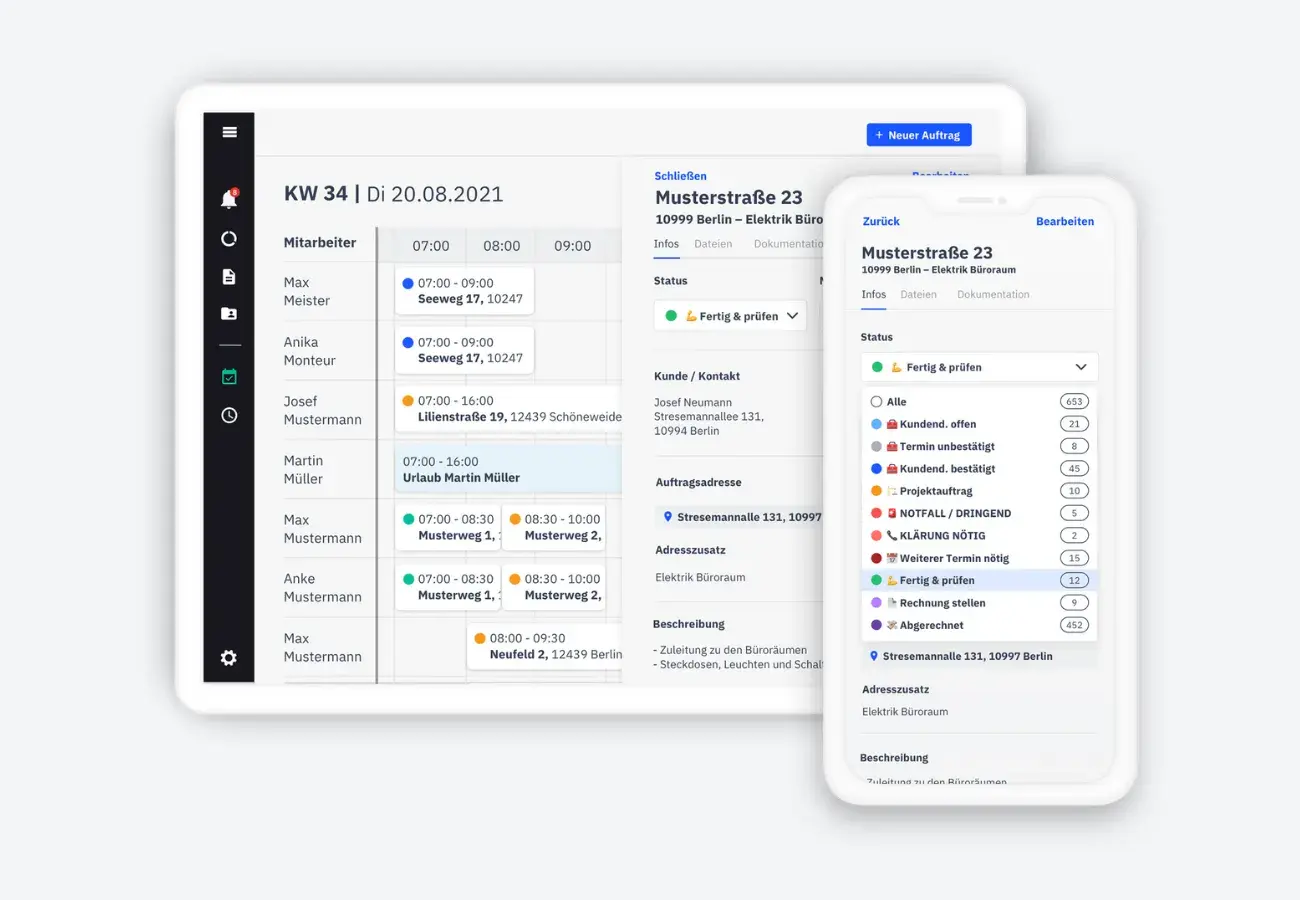Tap Bearbeiten on the phone
Viewport: 1300px width, 900px height.
tap(1065, 221)
